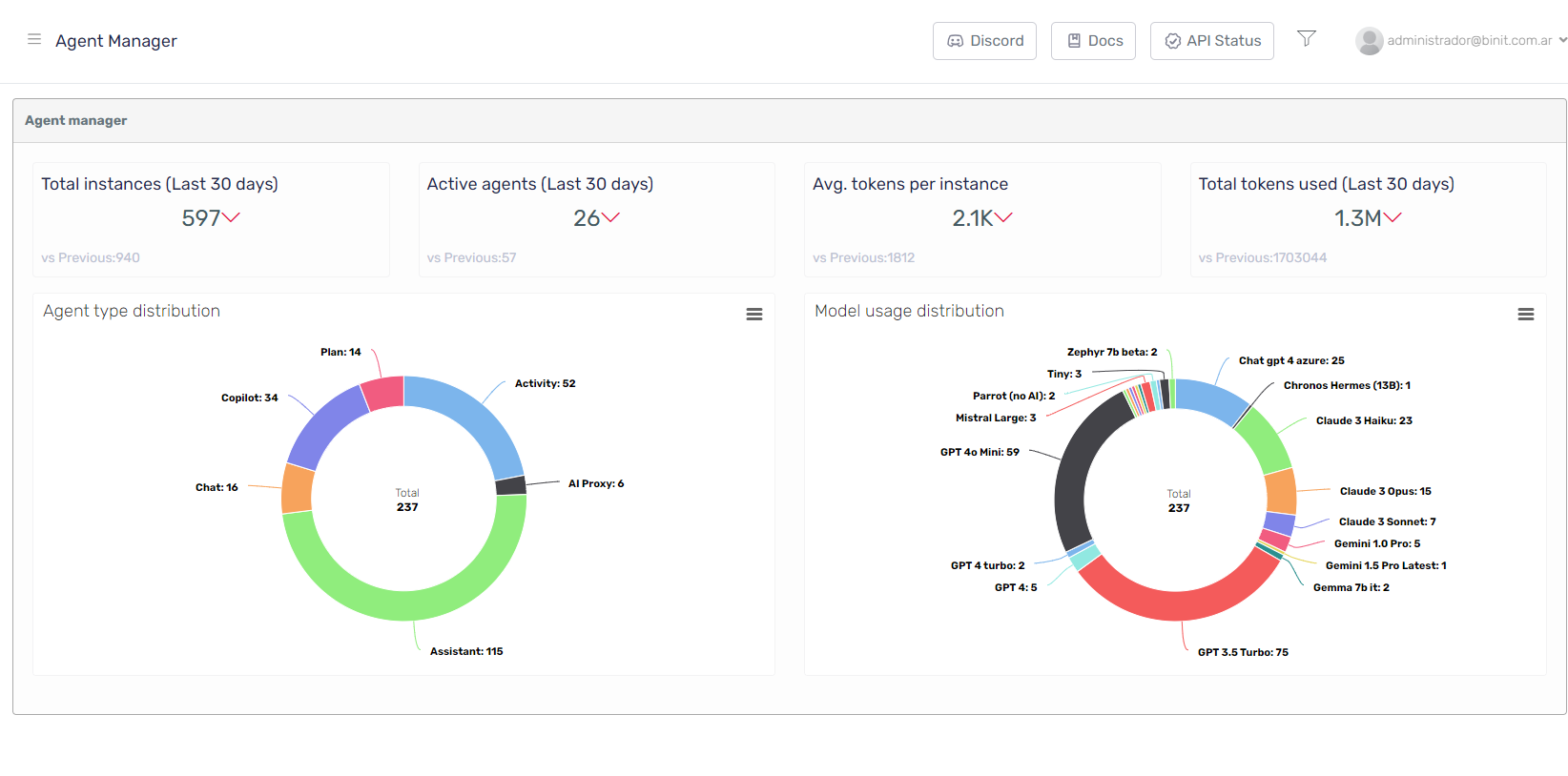Open the Docs button
Image resolution: width=1568 pixels, height=776 pixels.
pyautogui.click(x=1093, y=41)
